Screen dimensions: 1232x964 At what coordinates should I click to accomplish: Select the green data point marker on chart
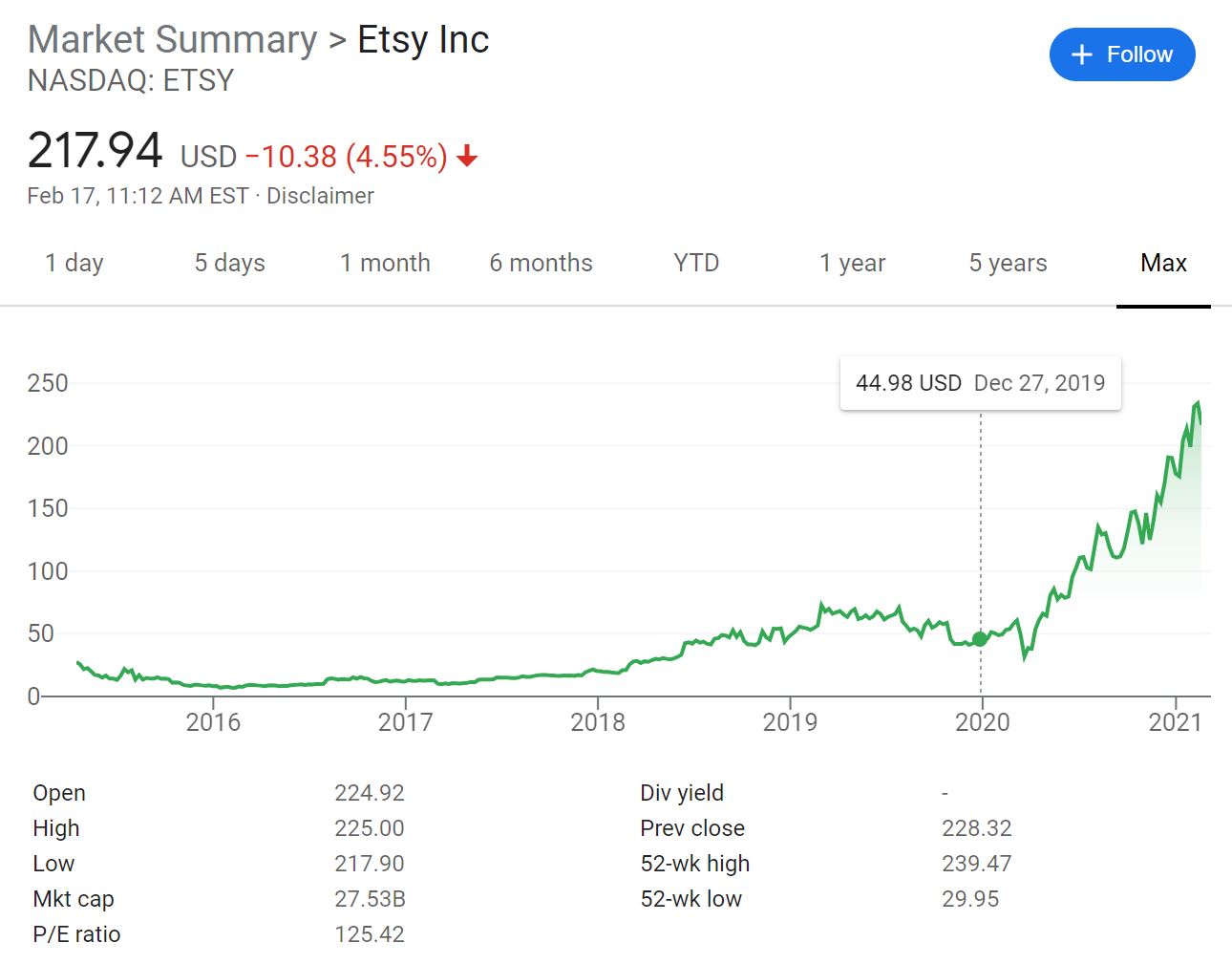click(x=980, y=637)
